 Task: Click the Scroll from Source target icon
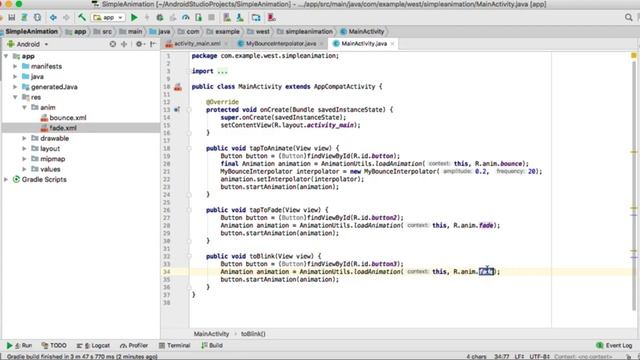point(113,44)
